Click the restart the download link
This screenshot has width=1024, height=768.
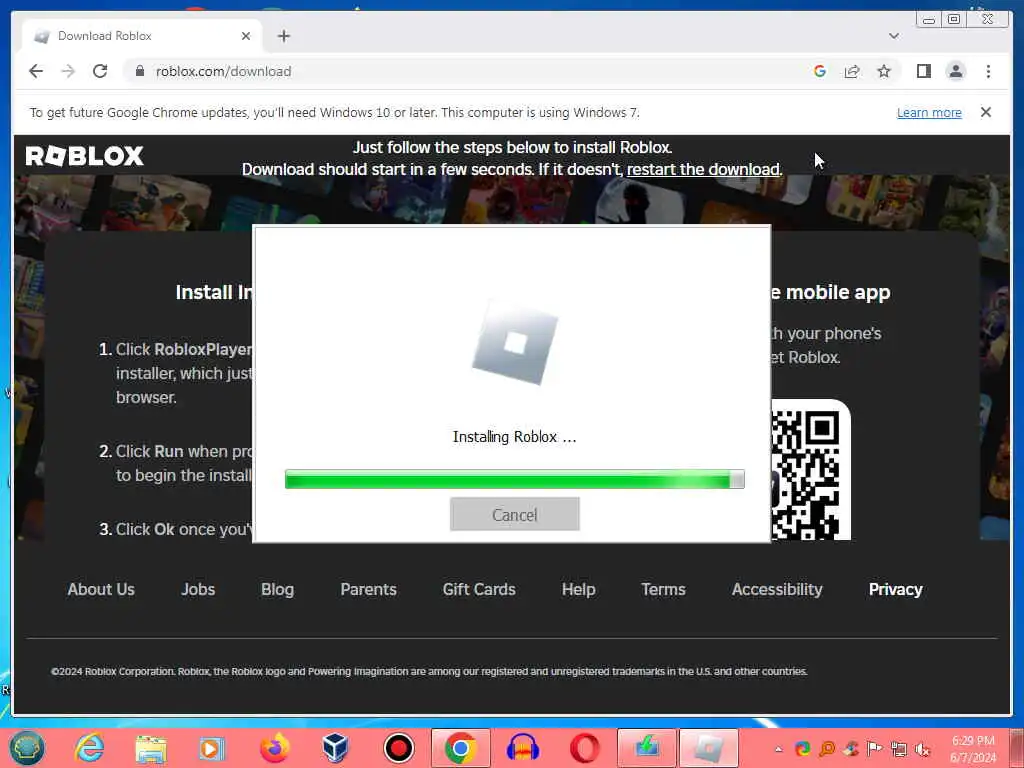pos(703,169)
